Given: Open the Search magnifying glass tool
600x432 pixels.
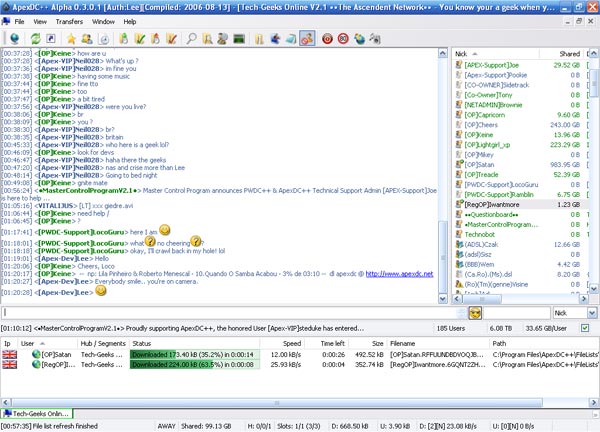Looking at the screenshot, I should (x=191, y=39).
